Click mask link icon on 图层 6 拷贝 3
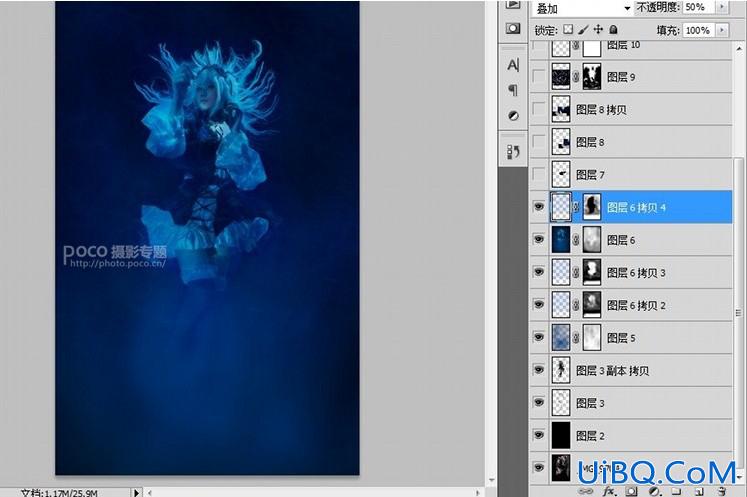This screenshot has height=497, width=747. [x=576, y=273]
